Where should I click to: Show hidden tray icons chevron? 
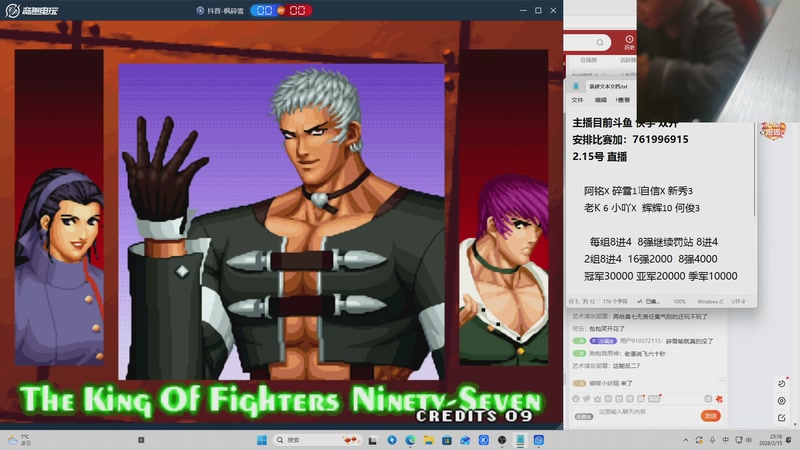click(x=686, y=440)
